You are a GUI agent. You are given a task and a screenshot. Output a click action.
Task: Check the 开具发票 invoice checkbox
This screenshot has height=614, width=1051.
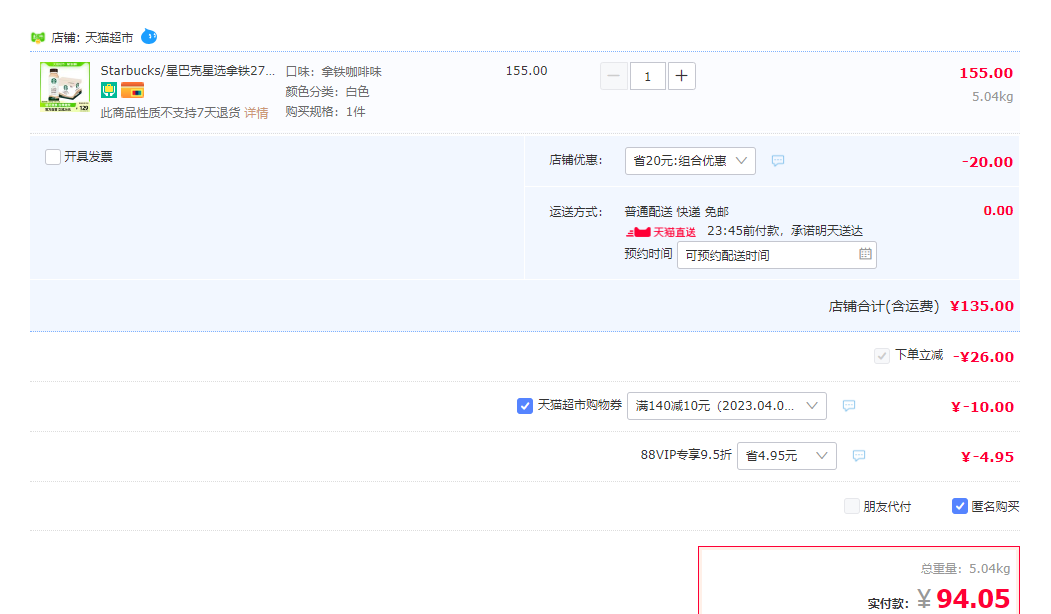53,157
